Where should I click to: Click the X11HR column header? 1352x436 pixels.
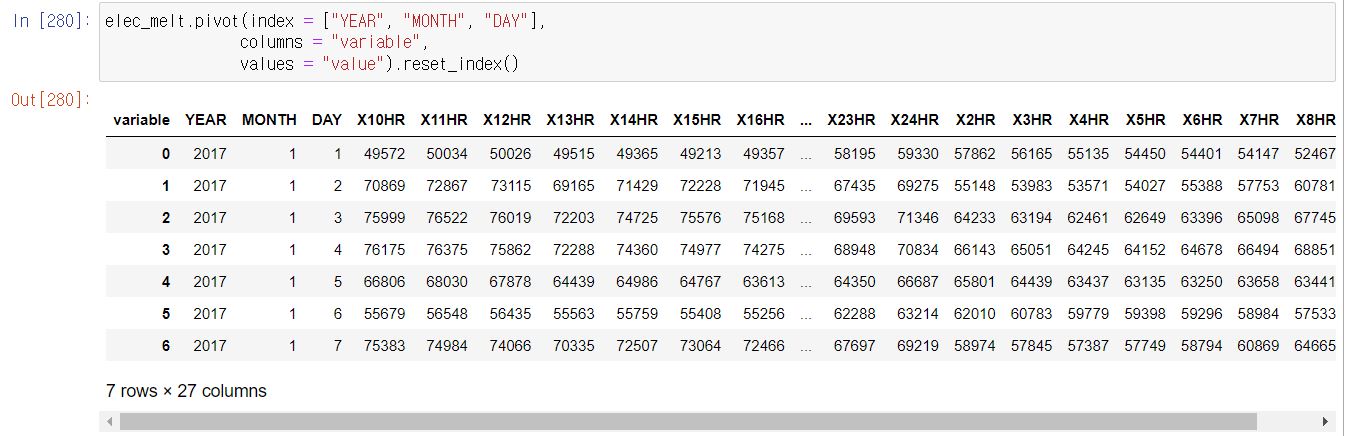[444, 120]
